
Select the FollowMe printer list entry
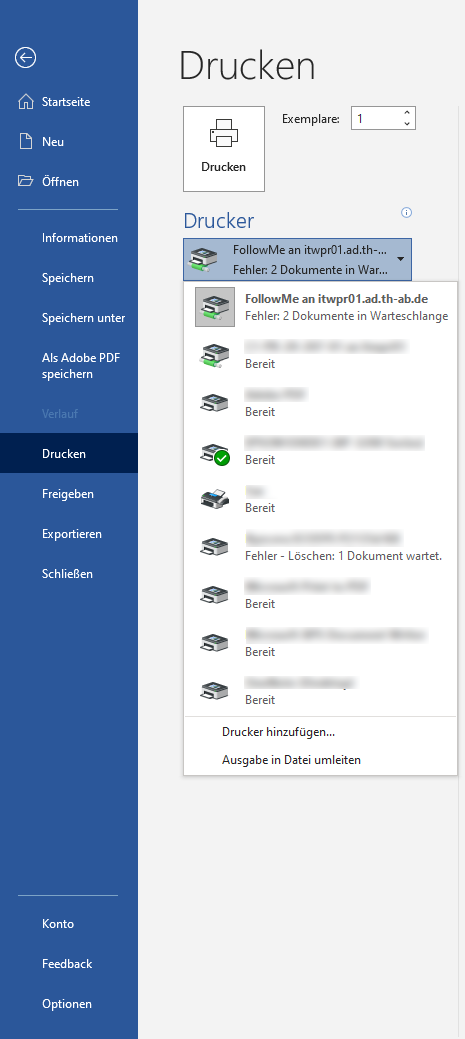[321, 306]
